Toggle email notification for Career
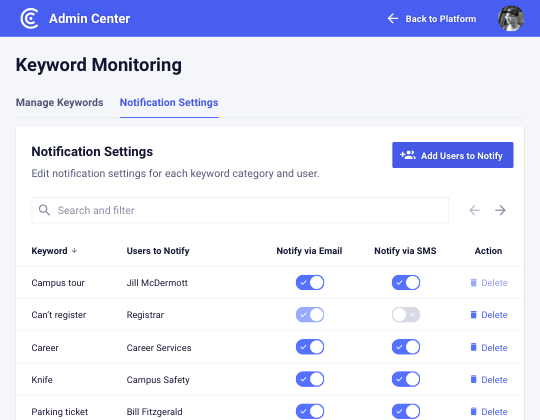Screen dimensions: 540x420 tap(310, 347)
